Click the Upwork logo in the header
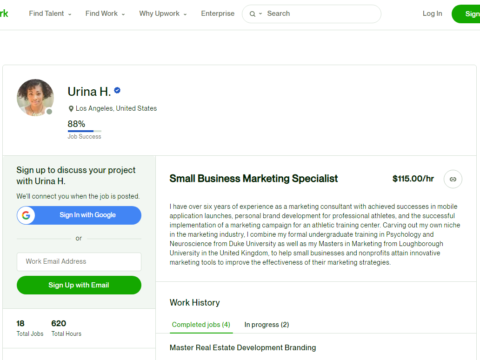This screenshot has height=360, width=480. coord(4,14)
